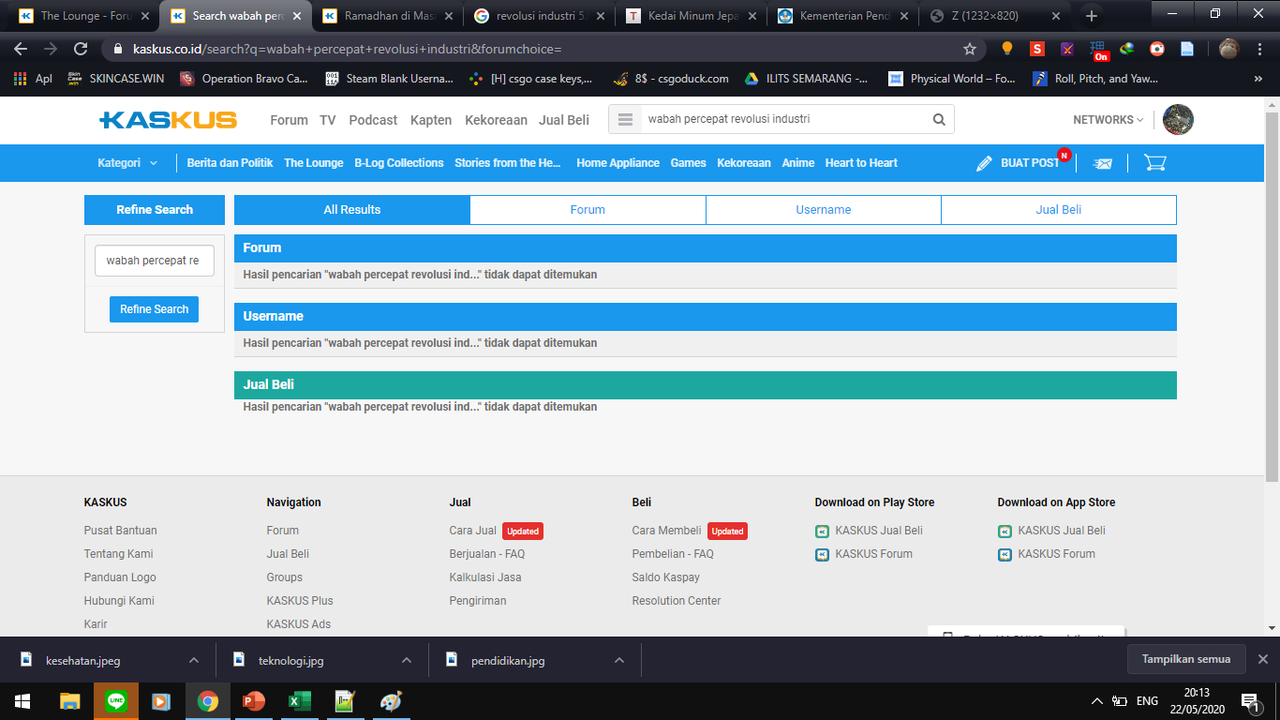Open 8$ - csgoduck.com bookmark
The width and height of the screenshot is (1280, 720).
(x=672, y=78)
